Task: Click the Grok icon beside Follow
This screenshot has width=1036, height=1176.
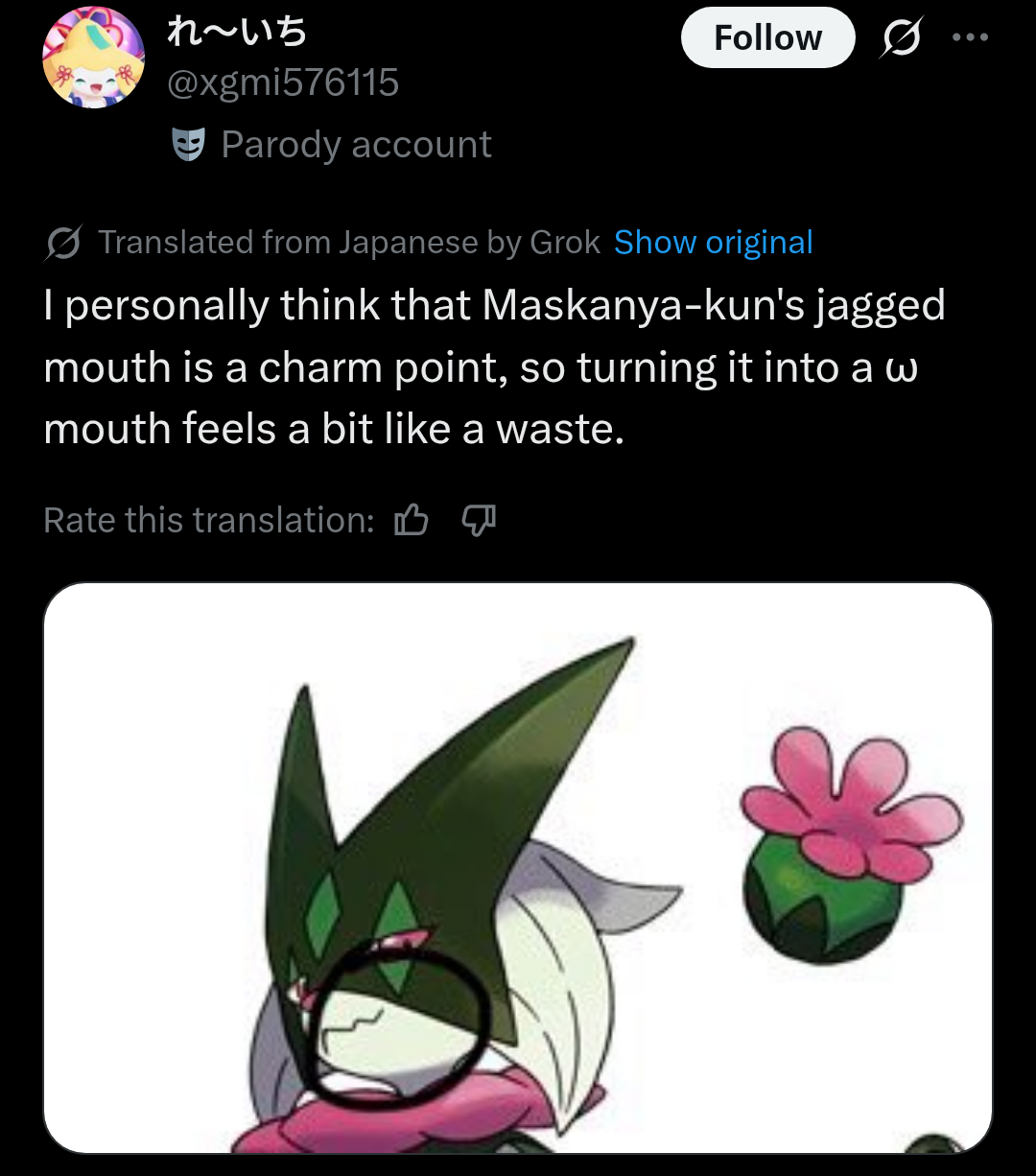Action: click(899, 37)
